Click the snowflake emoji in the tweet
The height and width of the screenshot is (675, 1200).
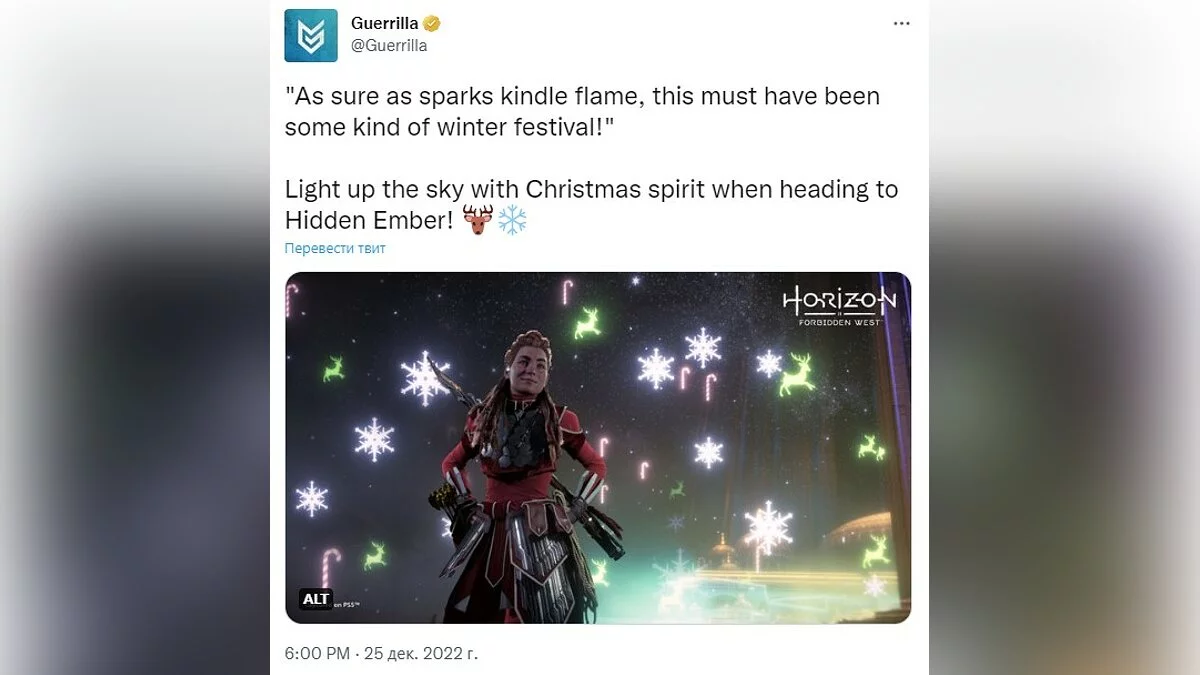tap(512, 219)
